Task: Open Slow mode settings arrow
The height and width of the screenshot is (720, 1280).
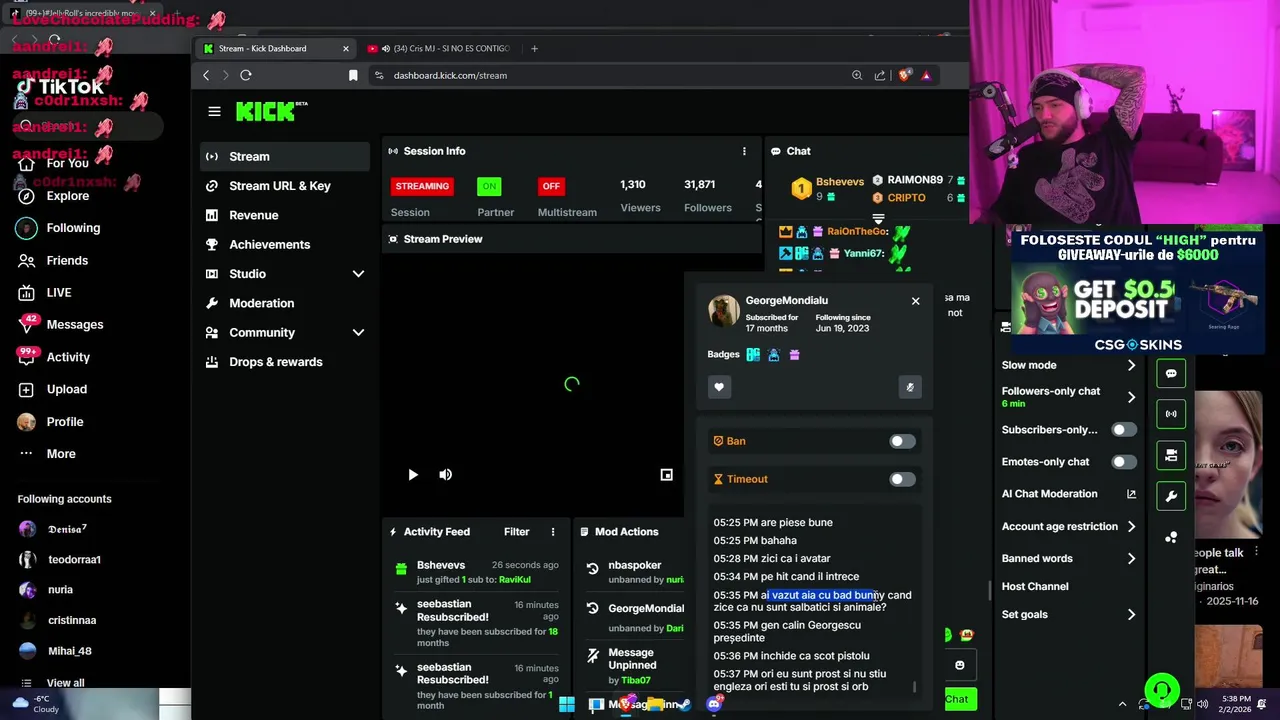Action: coord(1131,365)
